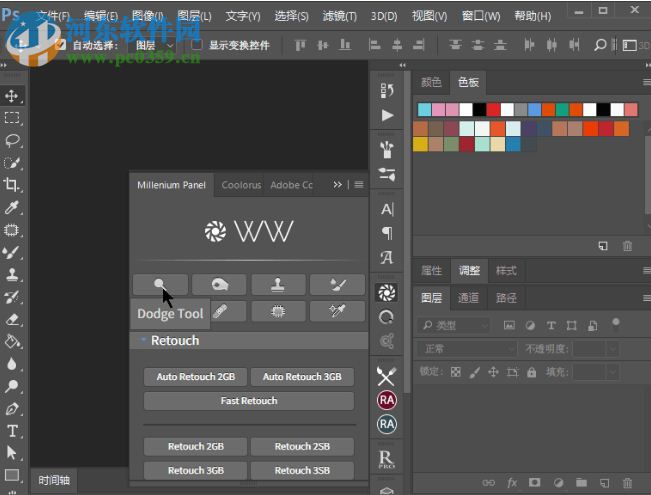The width and height of the screenshot is (651, 495).
Task: Select the Blur tool
Action: pos(12,364)
